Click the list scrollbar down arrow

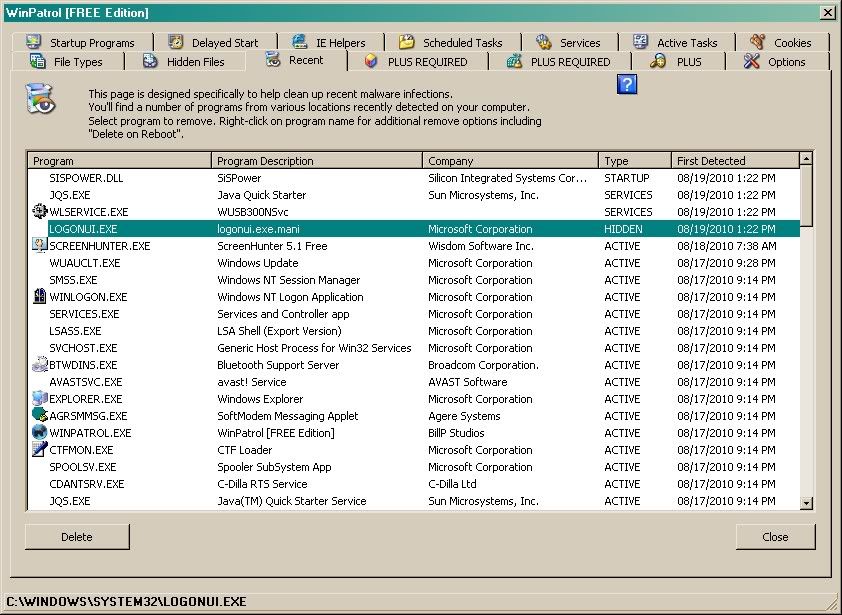(x=806, y=503)
